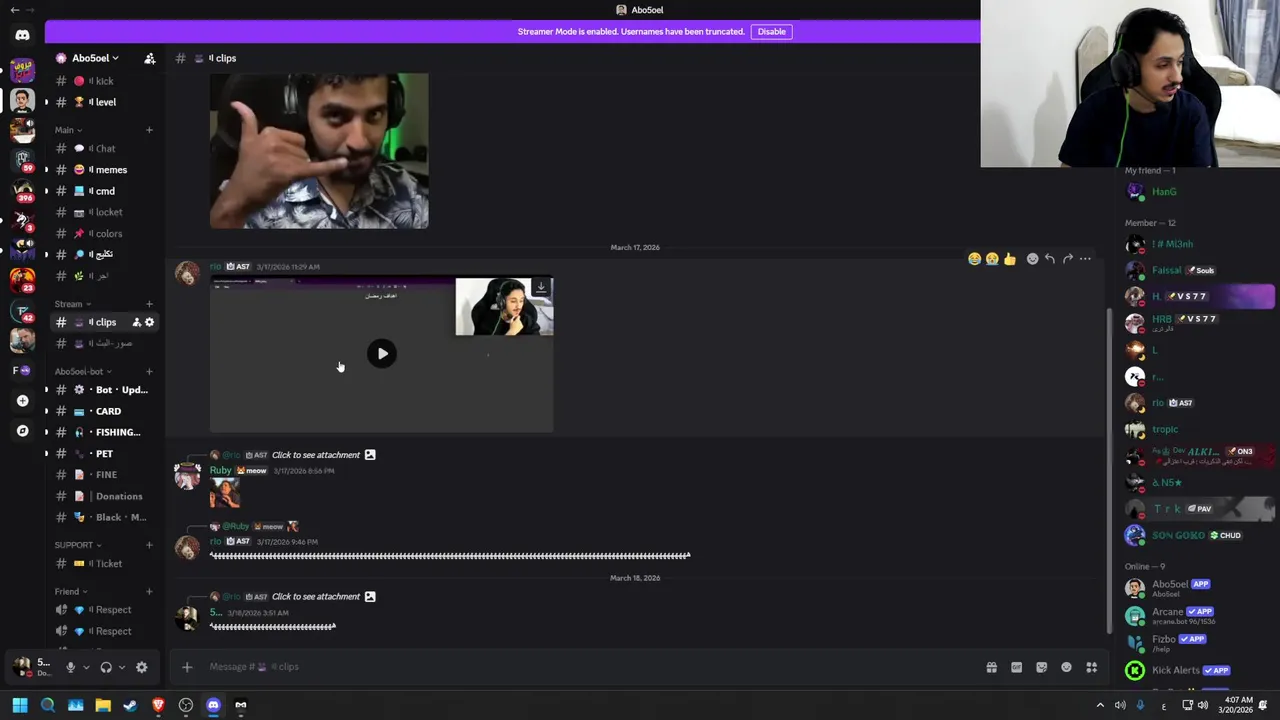Collapse the Main category
The image size is (1280, 720).
(69, 130)
